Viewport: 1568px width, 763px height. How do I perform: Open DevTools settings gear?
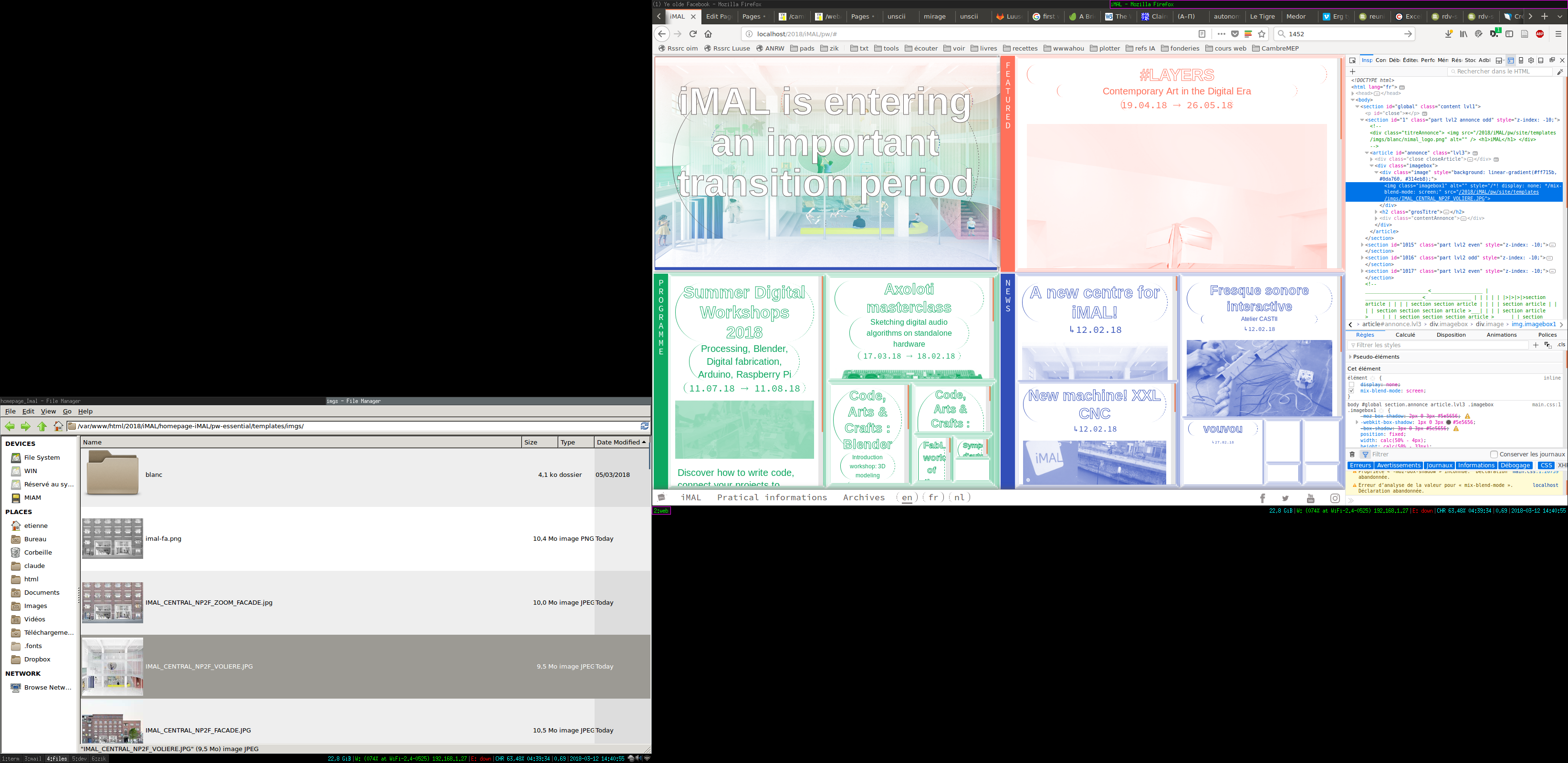click(1531, 60)
